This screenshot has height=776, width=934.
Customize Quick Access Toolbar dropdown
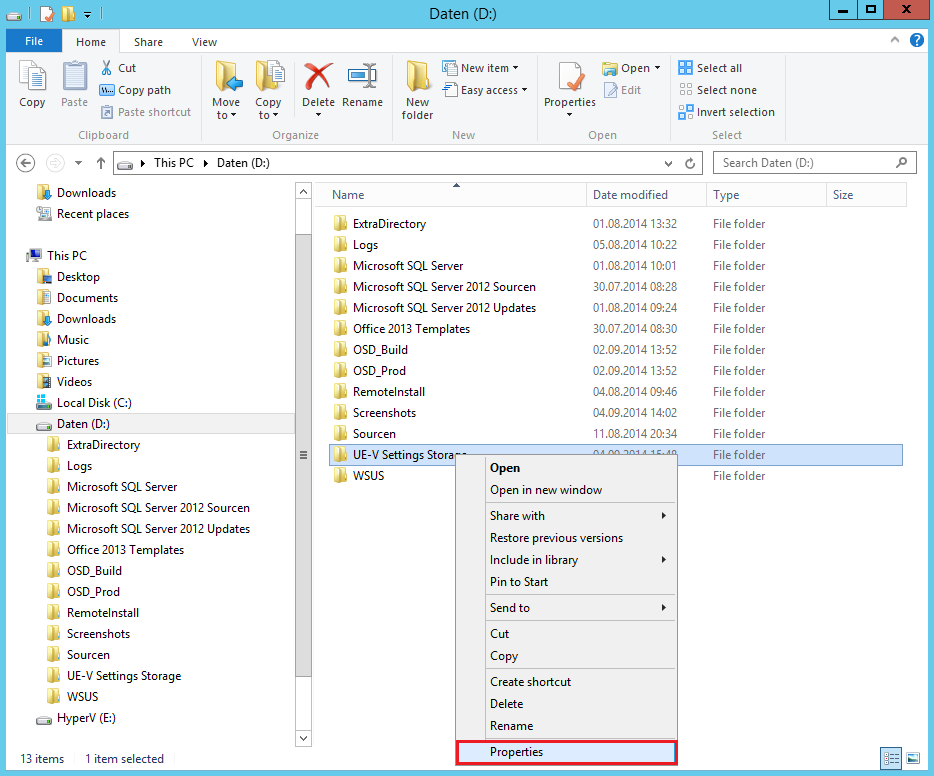pos(88,14)
